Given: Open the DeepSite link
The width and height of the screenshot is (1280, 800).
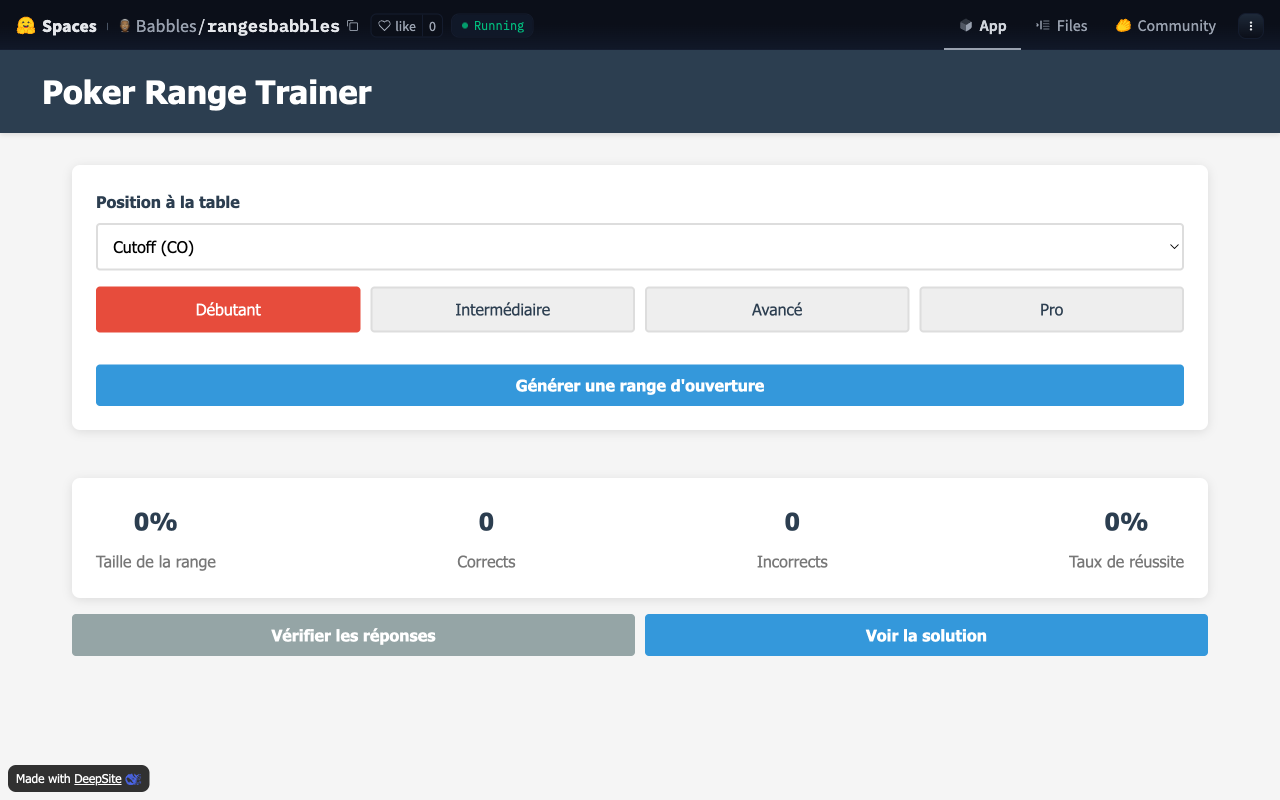Looking at the screenshot, I should pos(98,779).
